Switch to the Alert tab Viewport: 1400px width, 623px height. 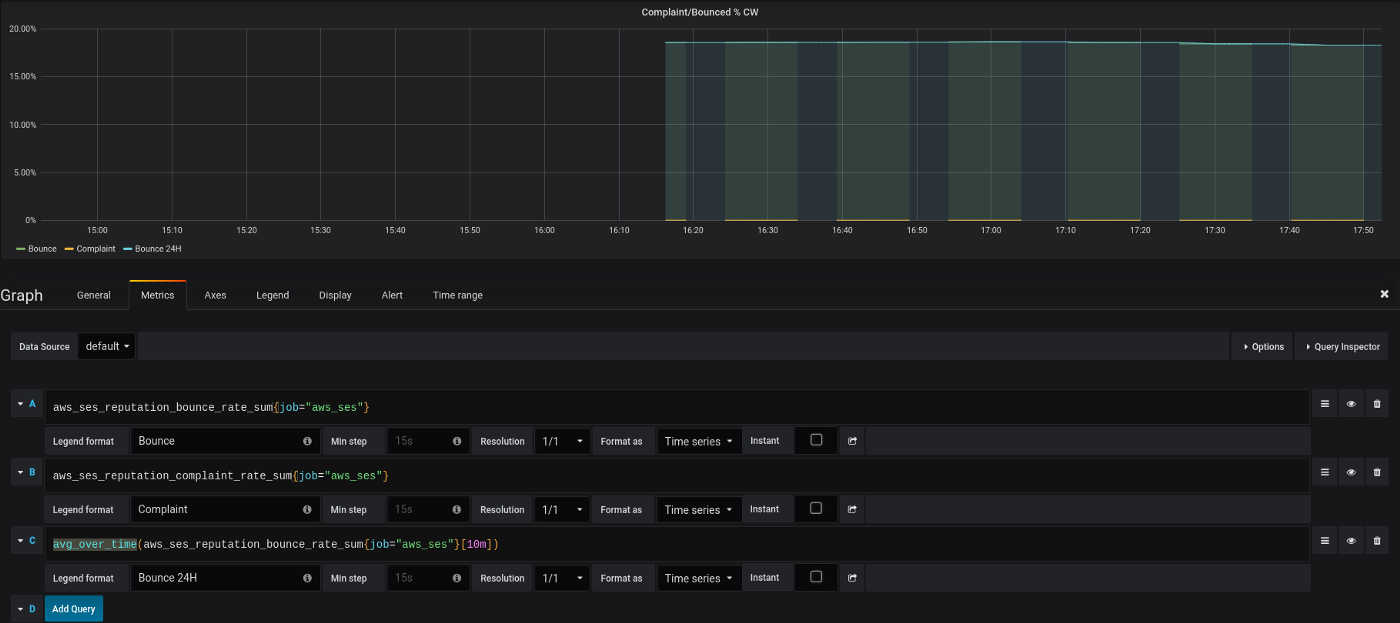point(392,295)
